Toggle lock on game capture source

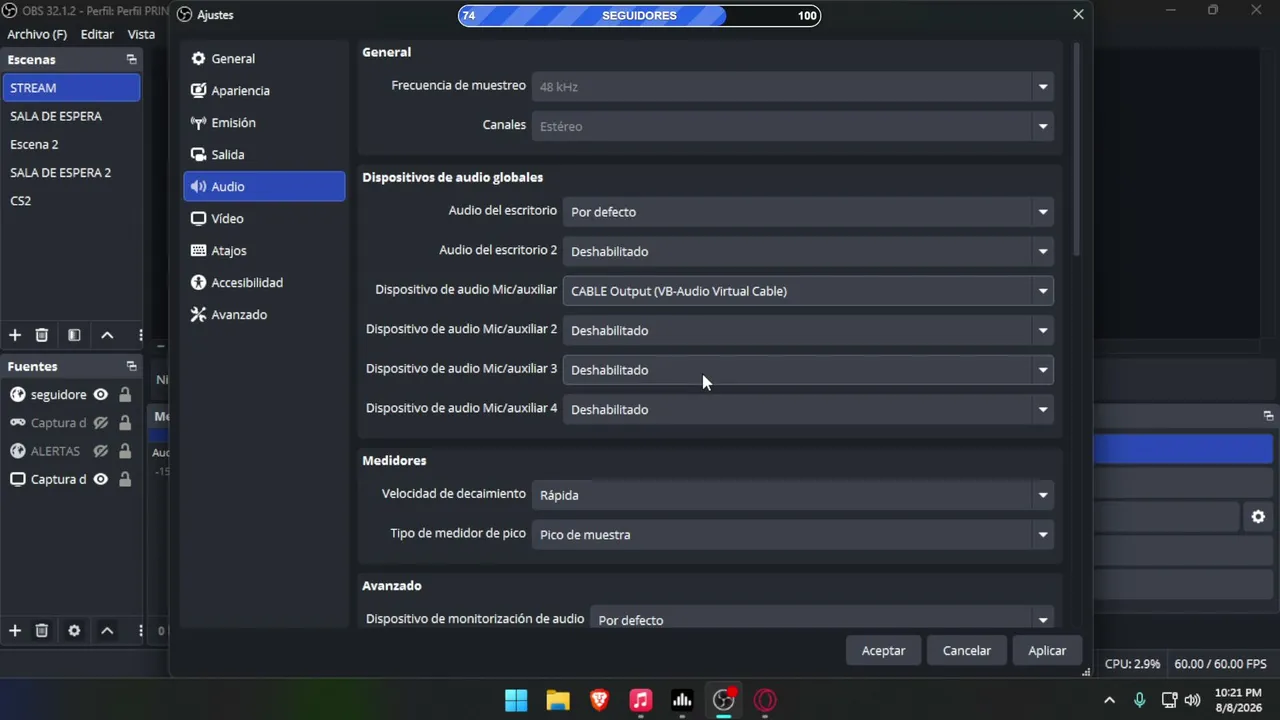[x=125, y=423]
